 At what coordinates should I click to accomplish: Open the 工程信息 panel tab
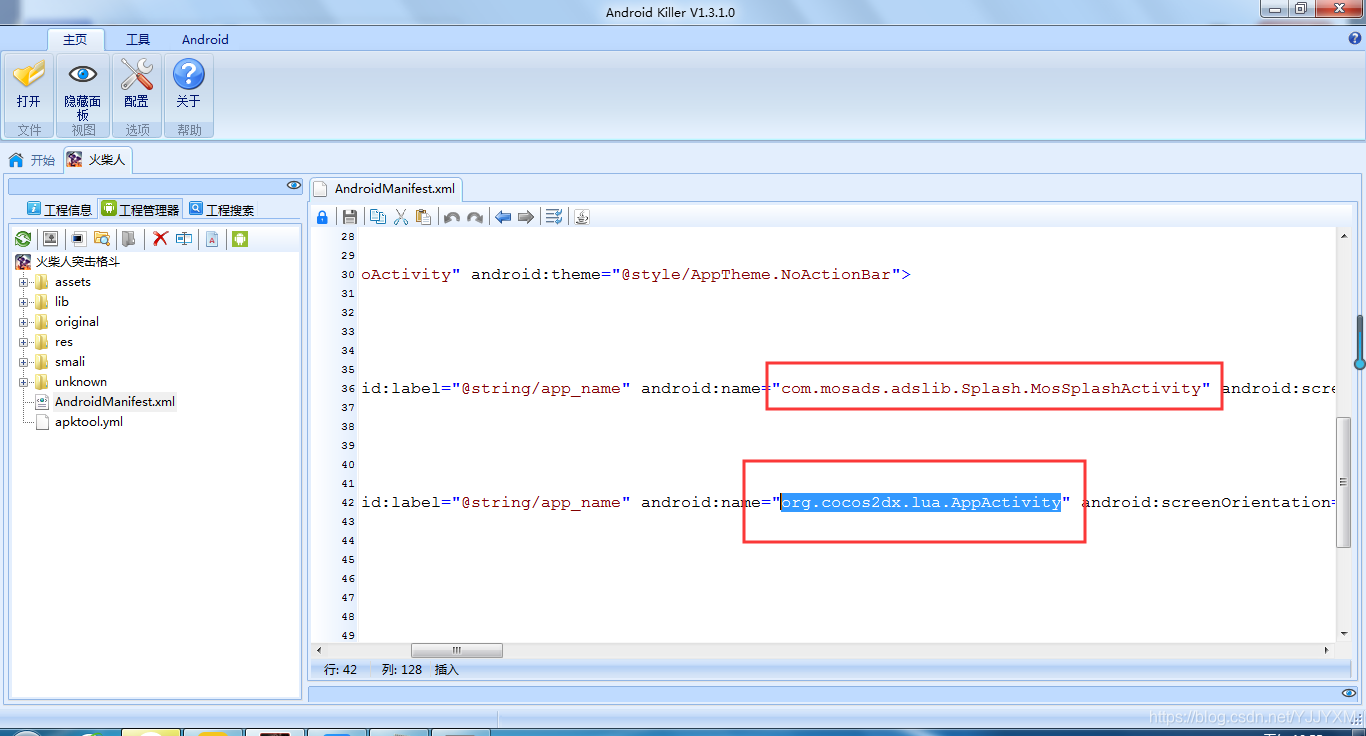pyautogui.click(x=59, y=209)
